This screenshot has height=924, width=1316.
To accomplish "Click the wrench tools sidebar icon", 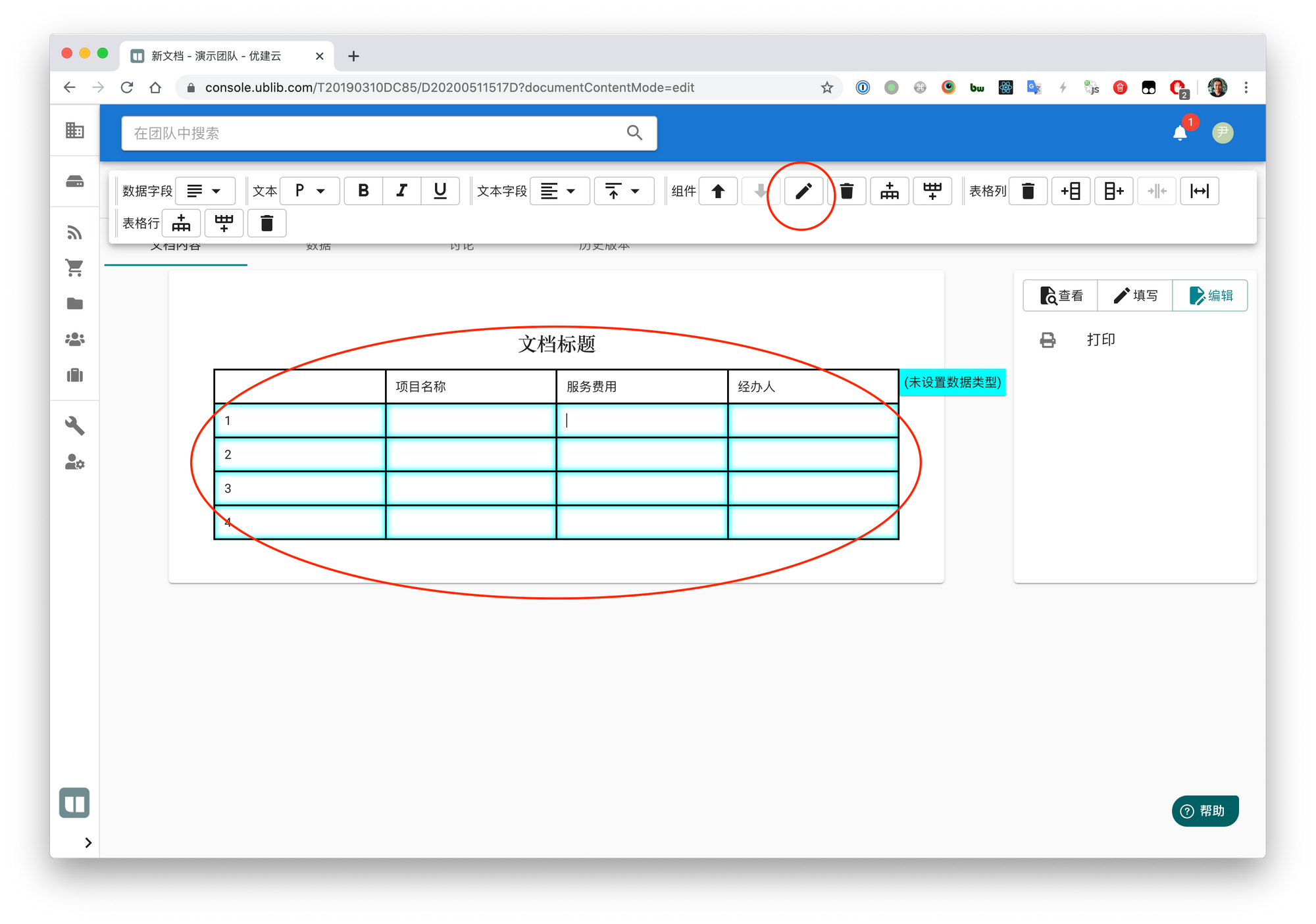I will click(75, 426).
